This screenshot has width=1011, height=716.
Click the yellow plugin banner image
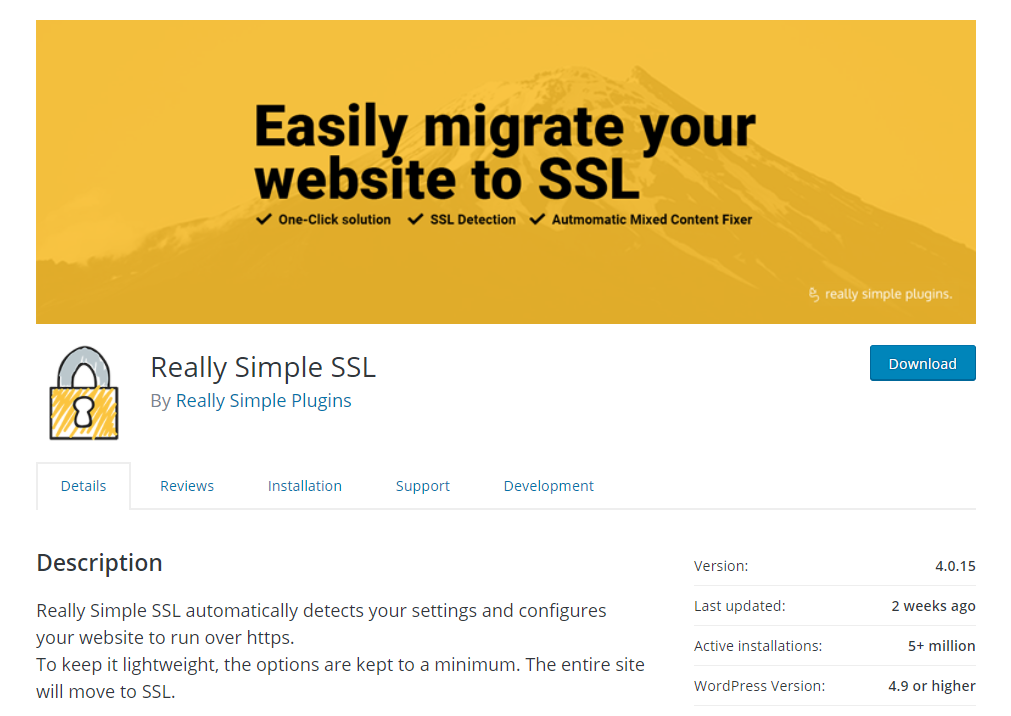pyautogui.click(x=506, y=172)
